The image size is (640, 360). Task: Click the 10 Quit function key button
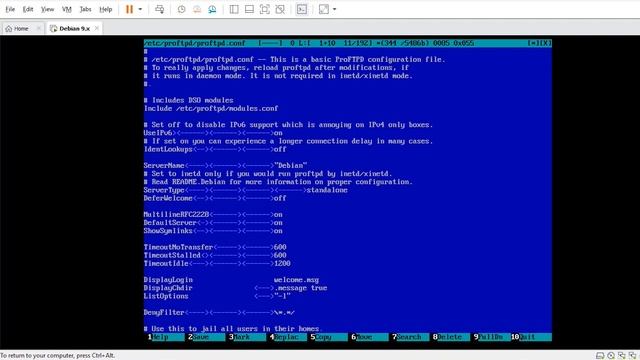pos(531,337)
